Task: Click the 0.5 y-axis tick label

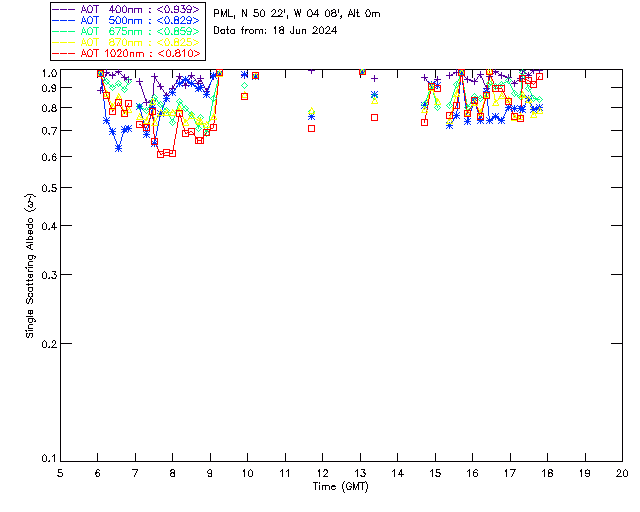Action: point(49,188)
